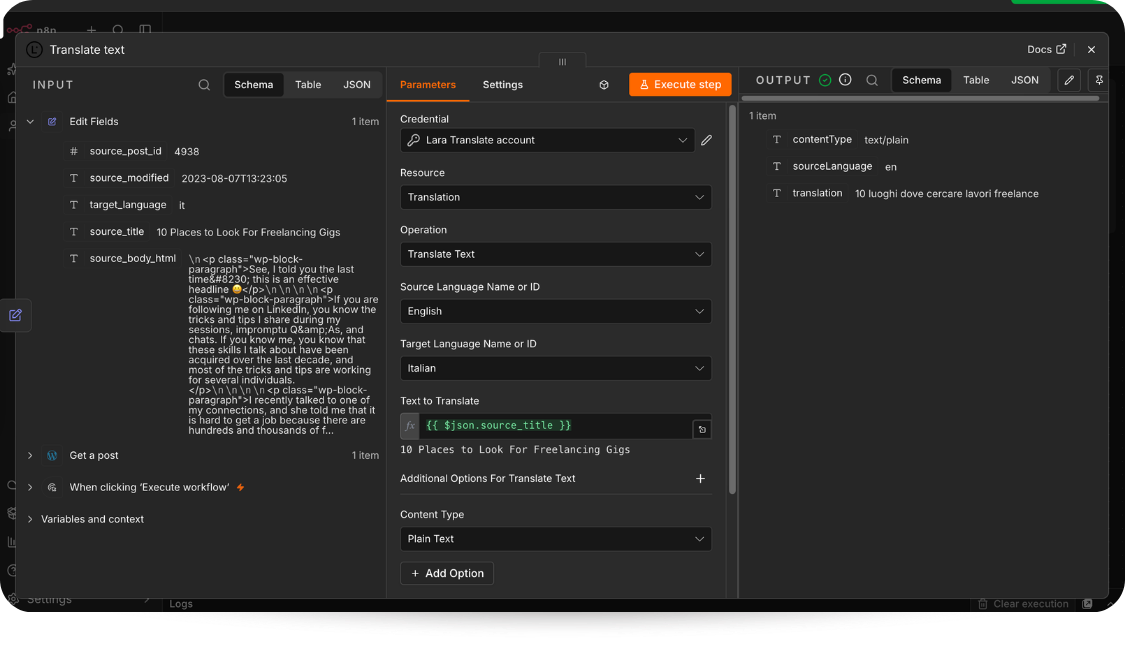
Task: Add additional options with the plus icon
Action: click(x=700, y=479)
